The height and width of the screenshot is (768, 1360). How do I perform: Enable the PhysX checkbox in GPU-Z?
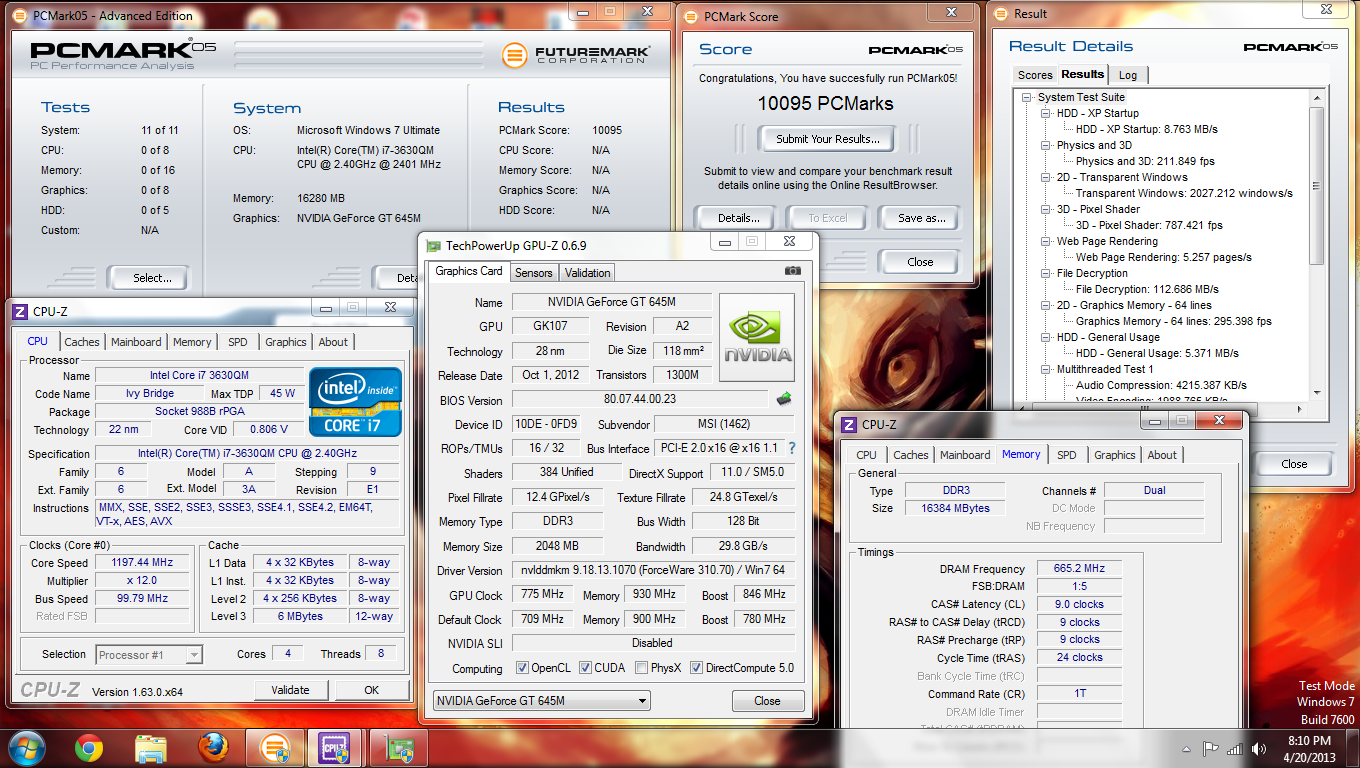coord(641,668)
